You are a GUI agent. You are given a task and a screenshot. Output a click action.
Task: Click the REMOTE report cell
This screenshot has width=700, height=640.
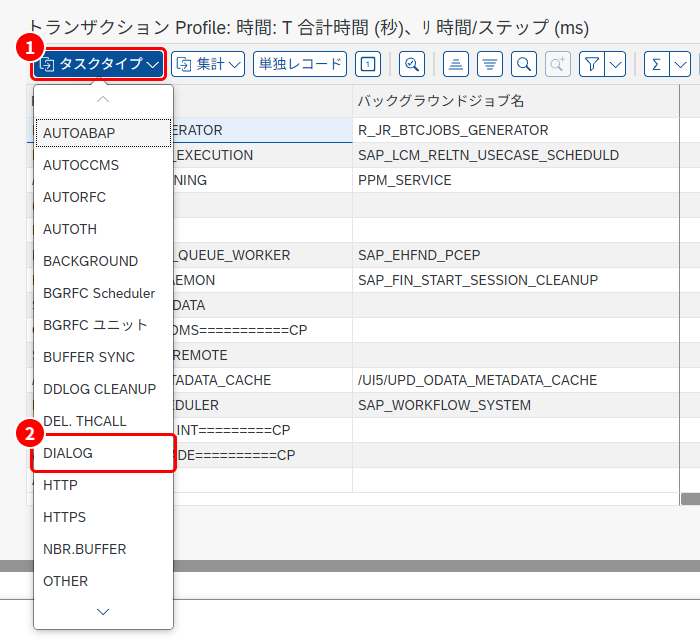coord(262,355)
